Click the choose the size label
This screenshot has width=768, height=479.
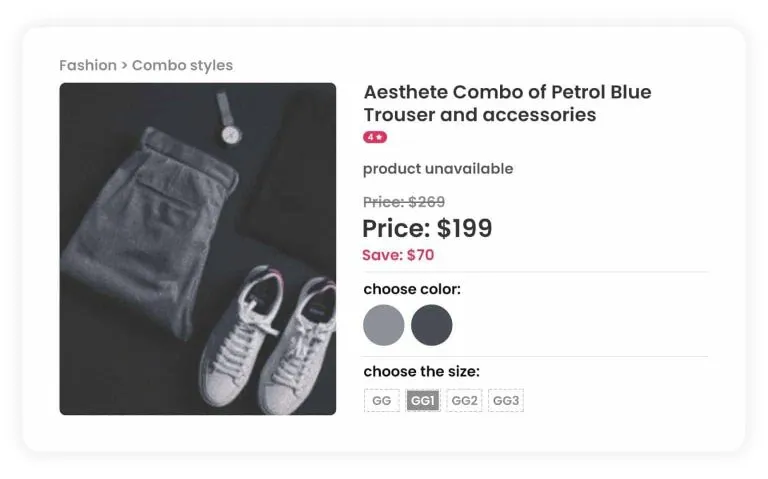[x=421, y=371]
